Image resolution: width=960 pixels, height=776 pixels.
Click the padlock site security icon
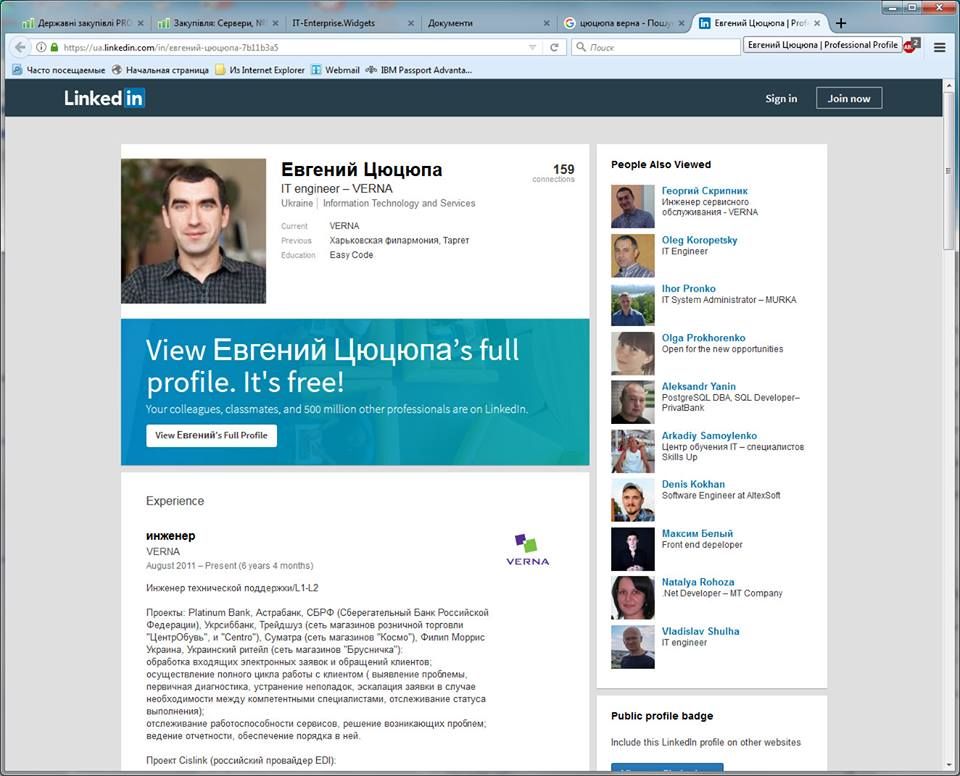(54, 47)
